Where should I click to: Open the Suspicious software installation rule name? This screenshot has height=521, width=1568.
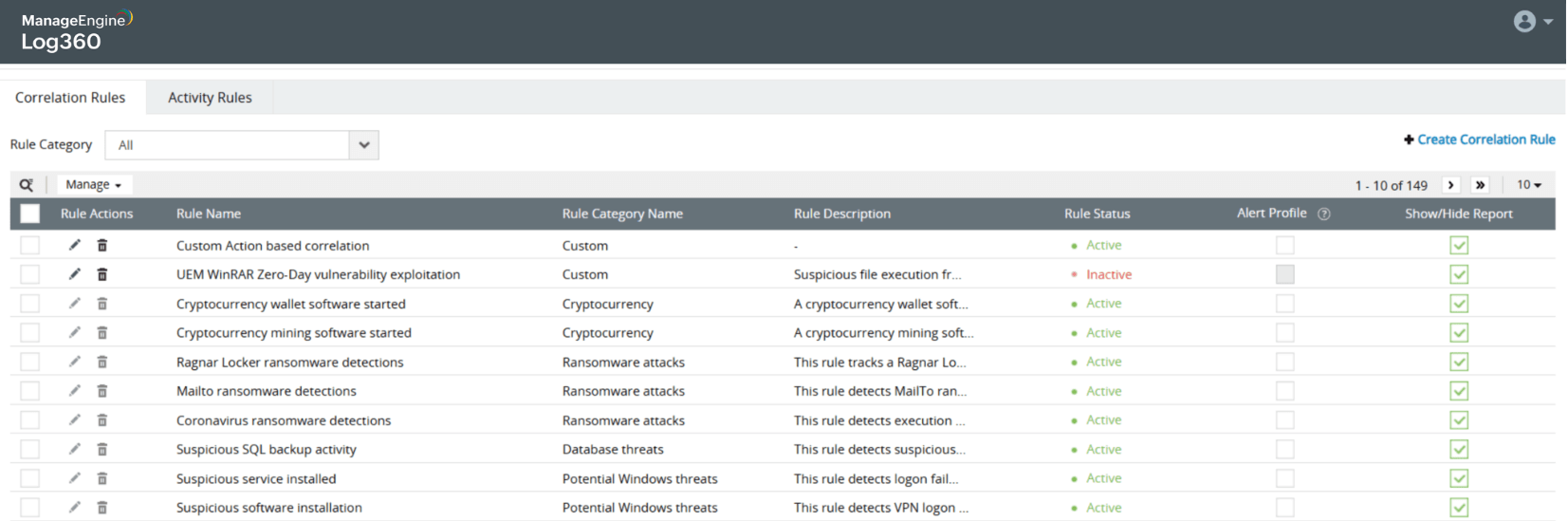[269, 508]
